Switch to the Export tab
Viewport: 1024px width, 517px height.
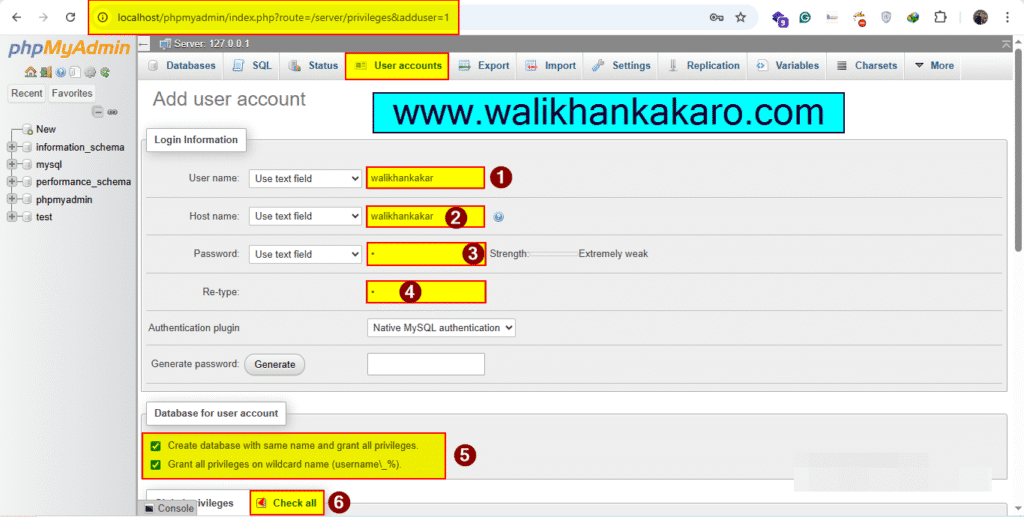coord(484,65)
